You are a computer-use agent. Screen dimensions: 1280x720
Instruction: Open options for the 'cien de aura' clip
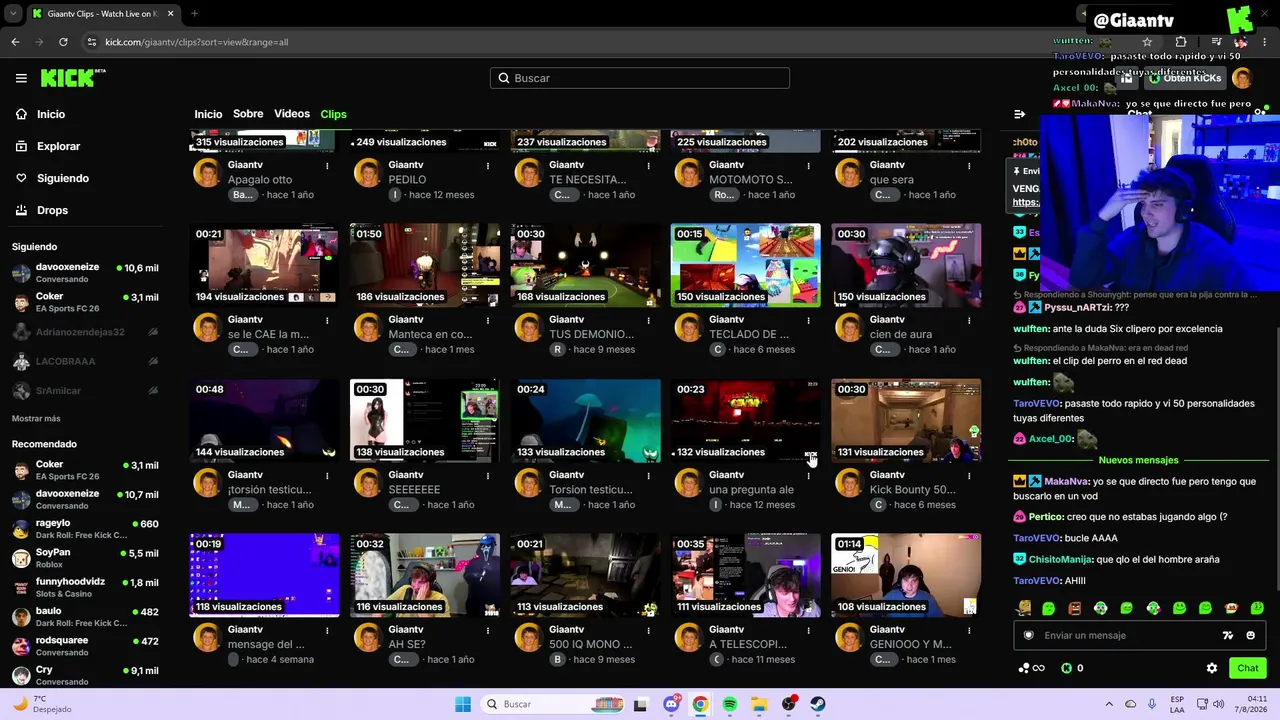click(969, 320)
